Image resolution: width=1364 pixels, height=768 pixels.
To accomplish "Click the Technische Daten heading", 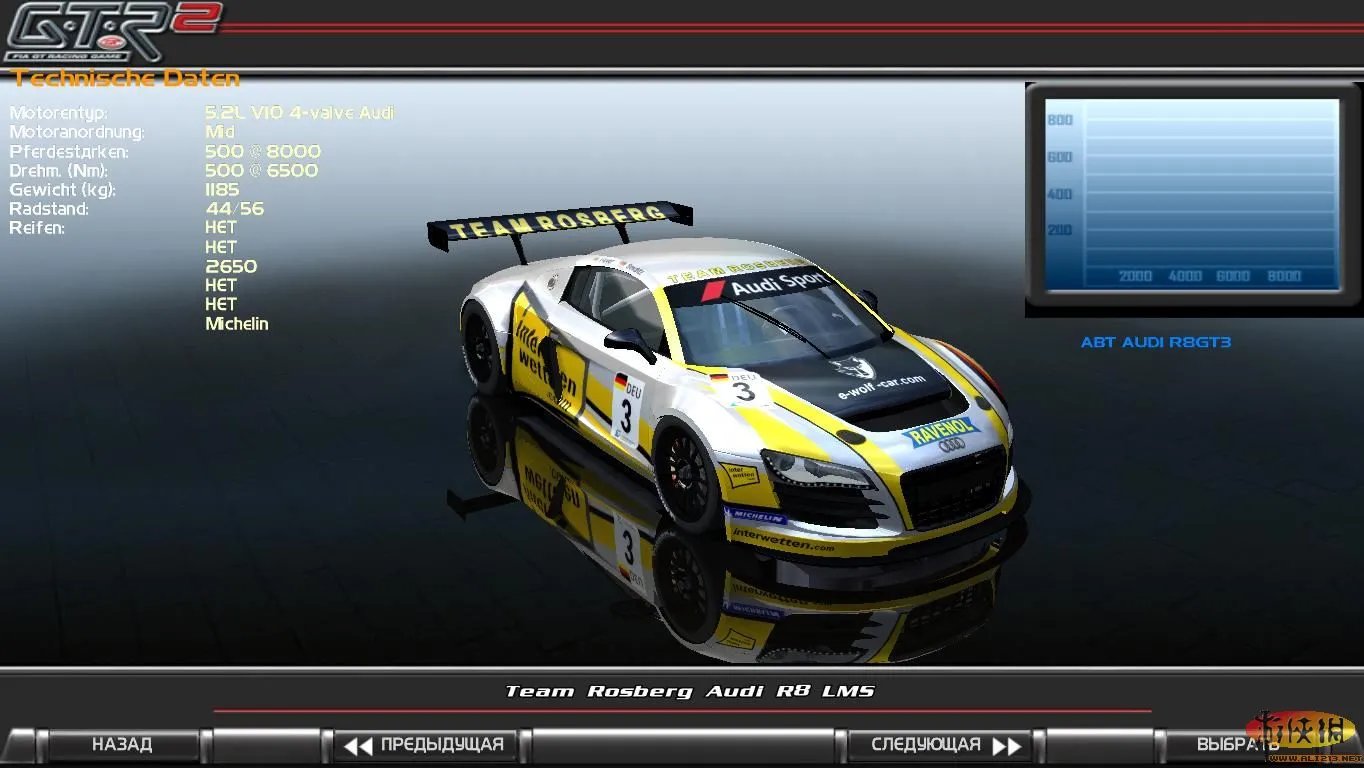I will pyautogui.click(x=126, y=79).
